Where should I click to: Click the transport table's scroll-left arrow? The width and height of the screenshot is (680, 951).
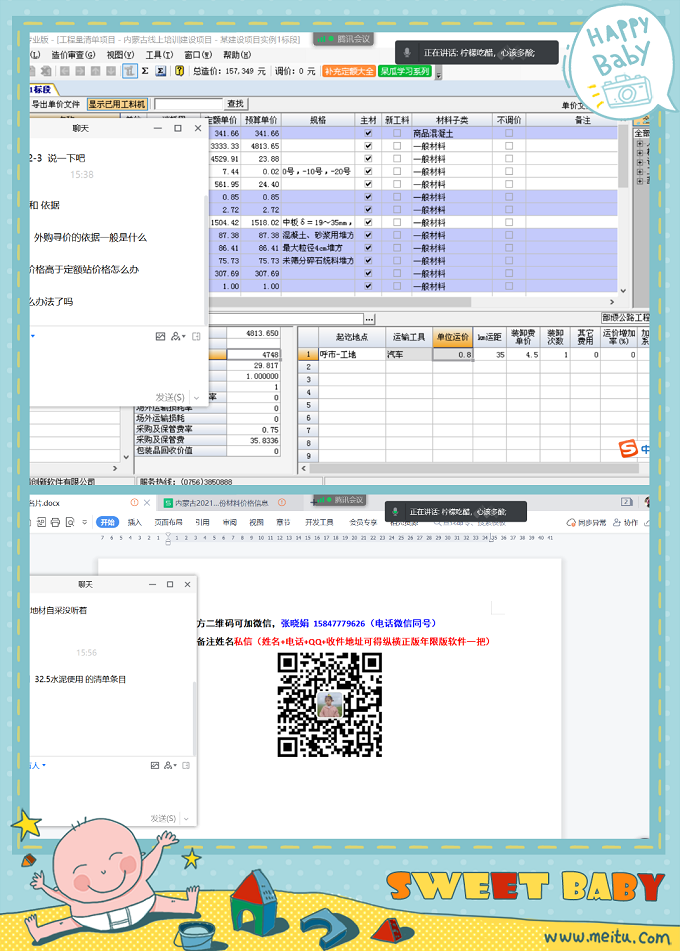304,468
